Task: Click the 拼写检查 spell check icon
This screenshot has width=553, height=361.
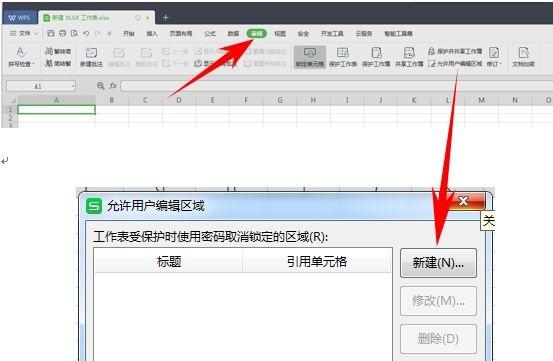Action: (21, 57)
